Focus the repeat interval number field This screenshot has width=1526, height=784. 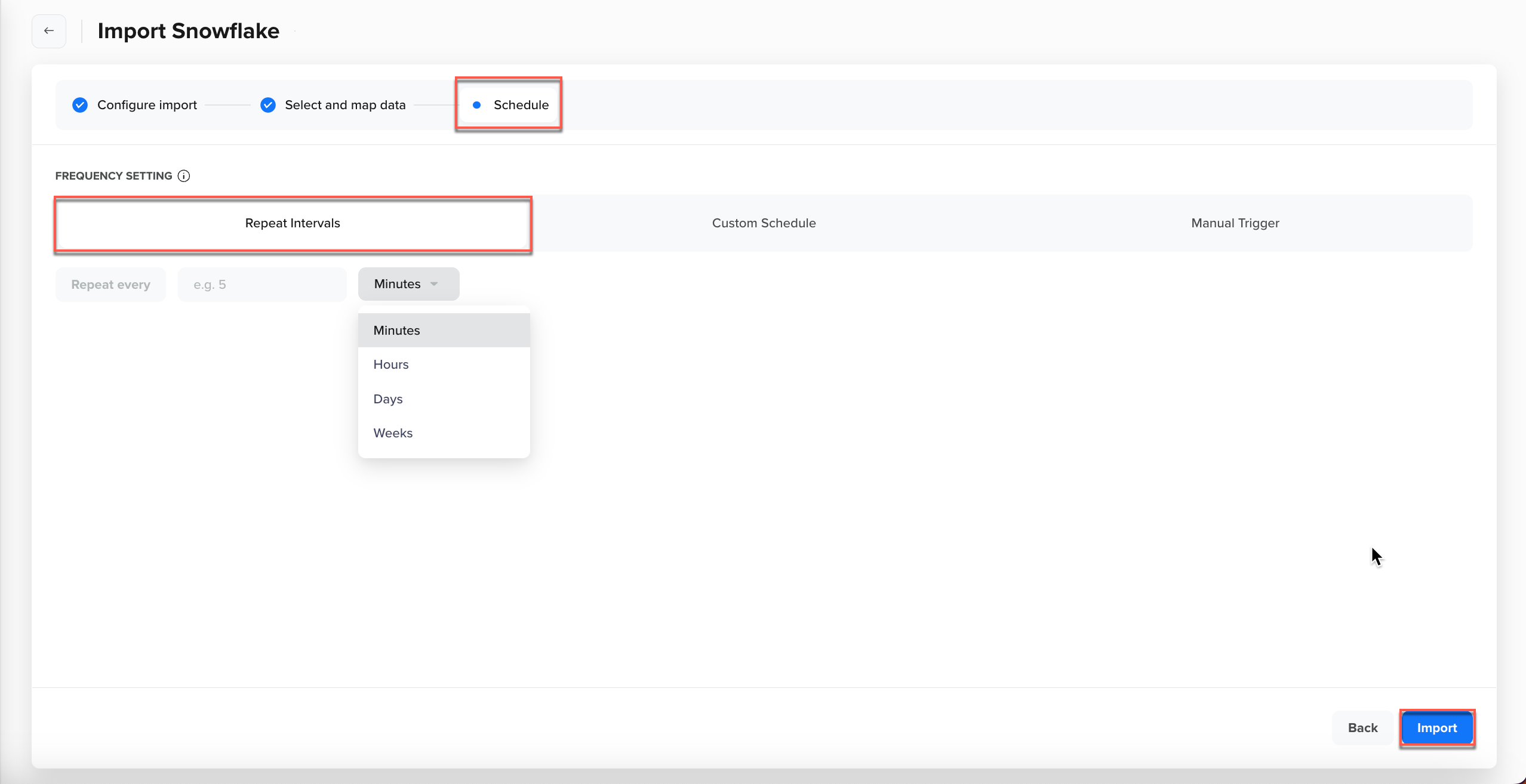click(262, 285)
